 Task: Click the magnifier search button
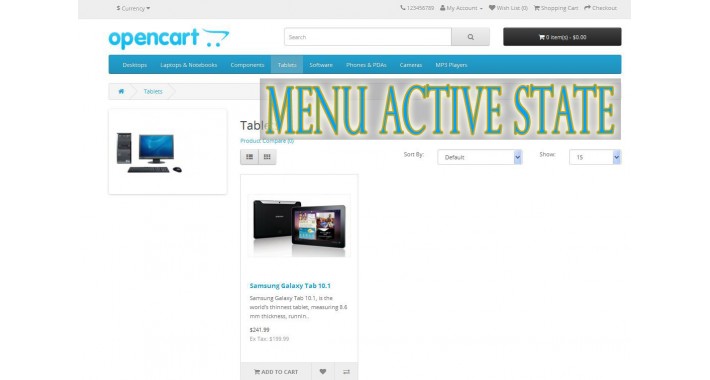coord(470,37)
